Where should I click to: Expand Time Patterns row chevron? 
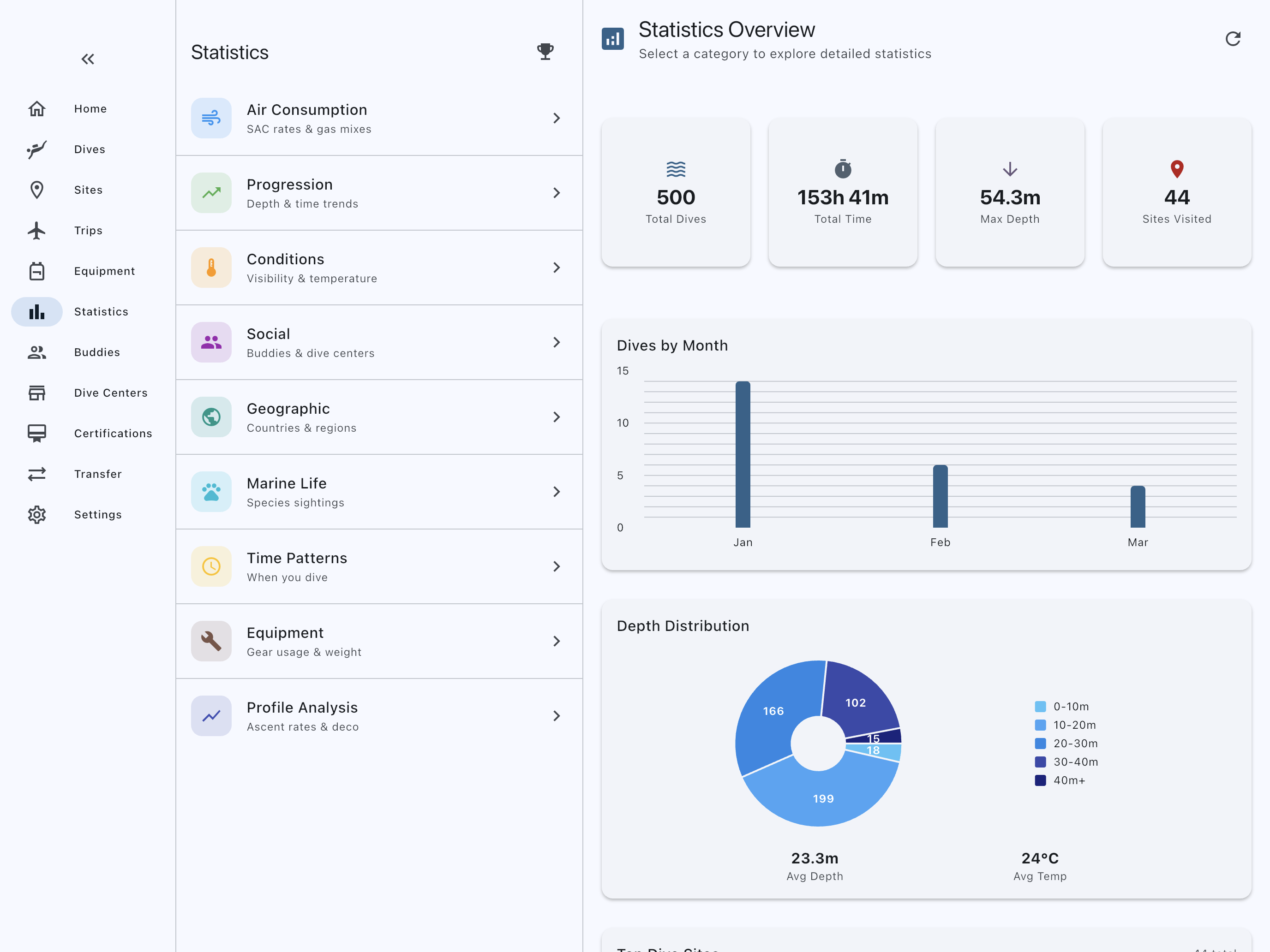pyautogui.click(x=557, y=566)
